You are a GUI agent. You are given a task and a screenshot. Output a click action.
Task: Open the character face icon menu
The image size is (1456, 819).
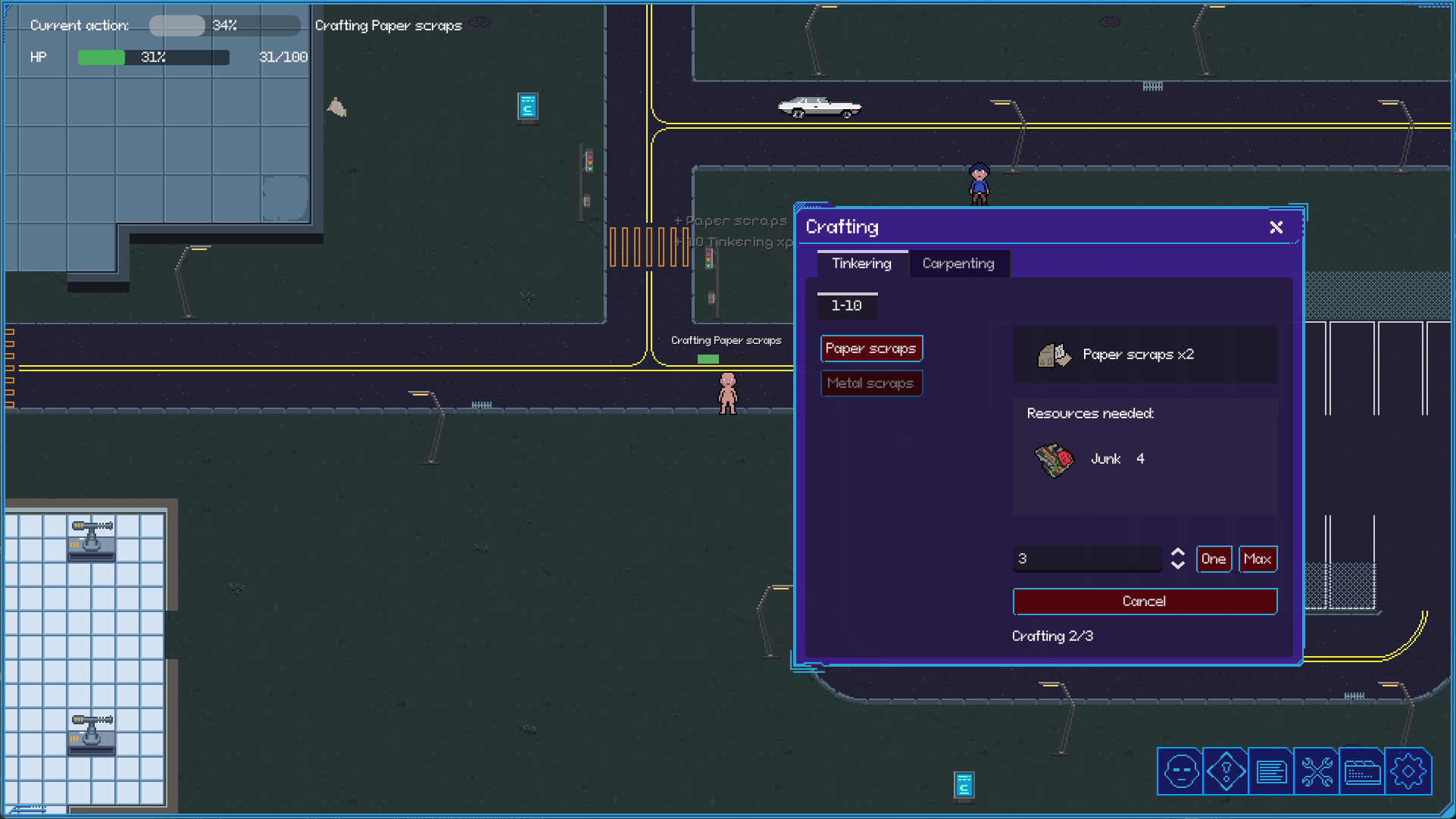[1180, 772]
